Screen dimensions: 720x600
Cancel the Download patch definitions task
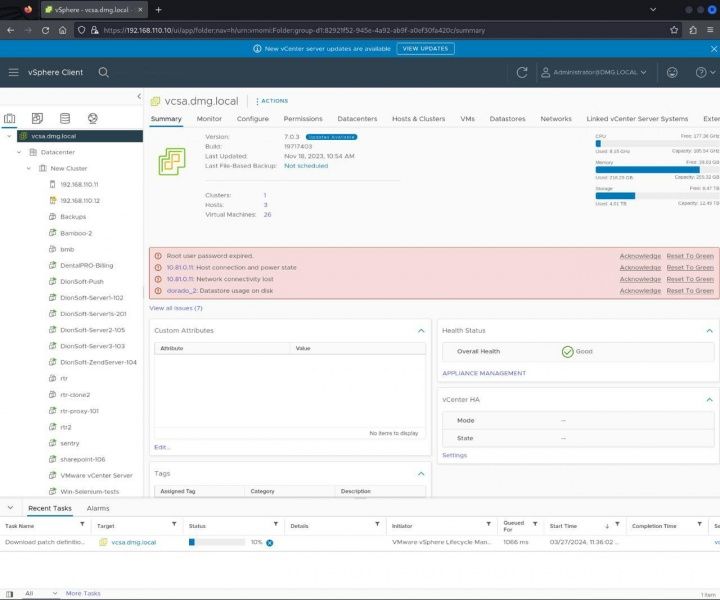(x=270, y=542)
